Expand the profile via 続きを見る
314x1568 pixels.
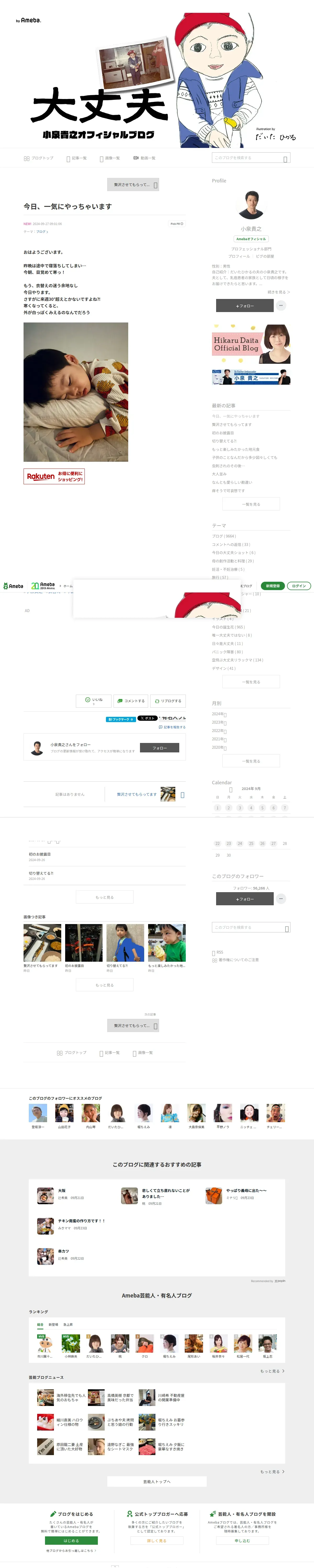pyautogui.click(x=279, y=292)
